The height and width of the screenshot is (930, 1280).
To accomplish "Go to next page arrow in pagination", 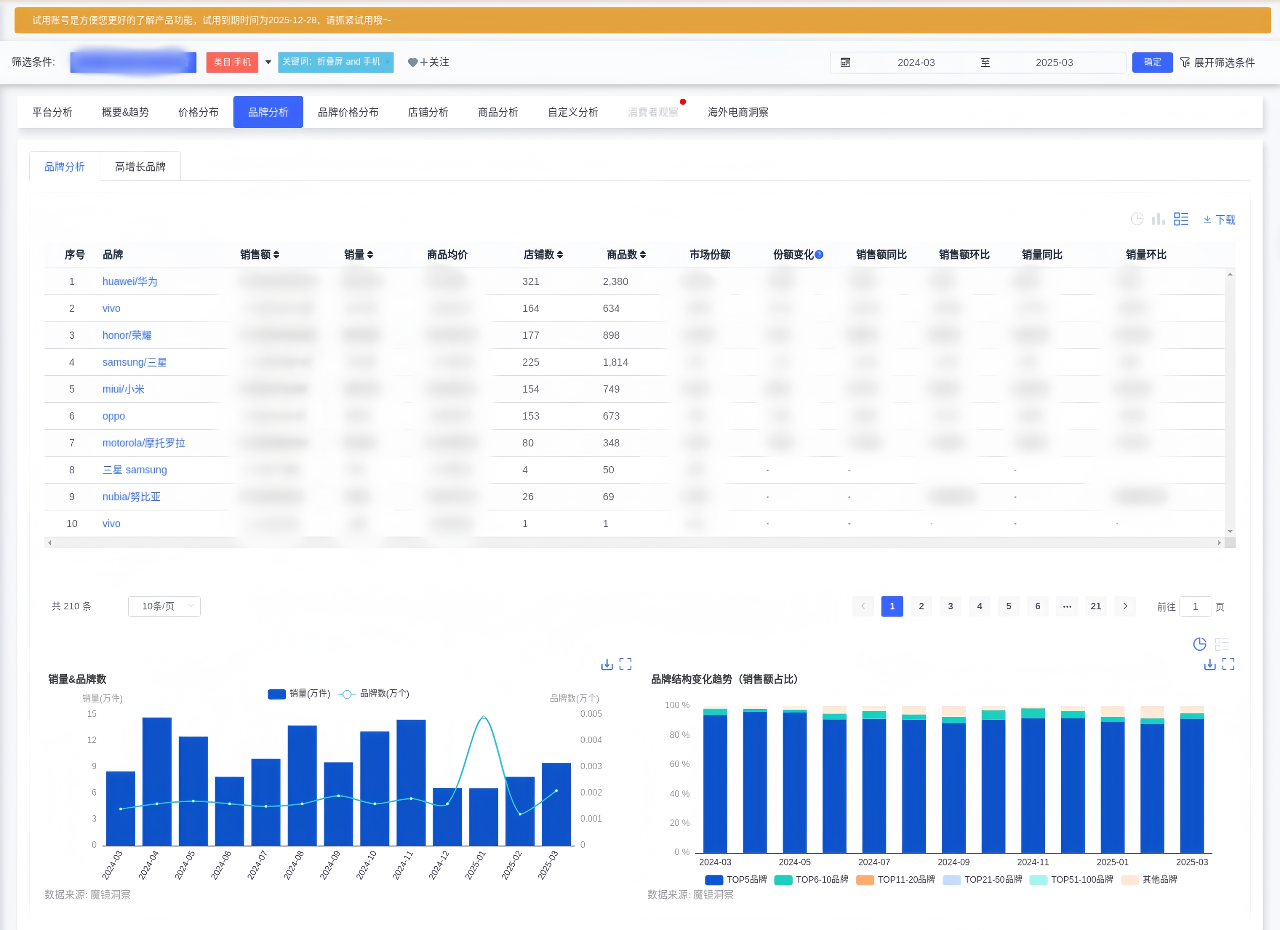I will (x=1125, y=606).
